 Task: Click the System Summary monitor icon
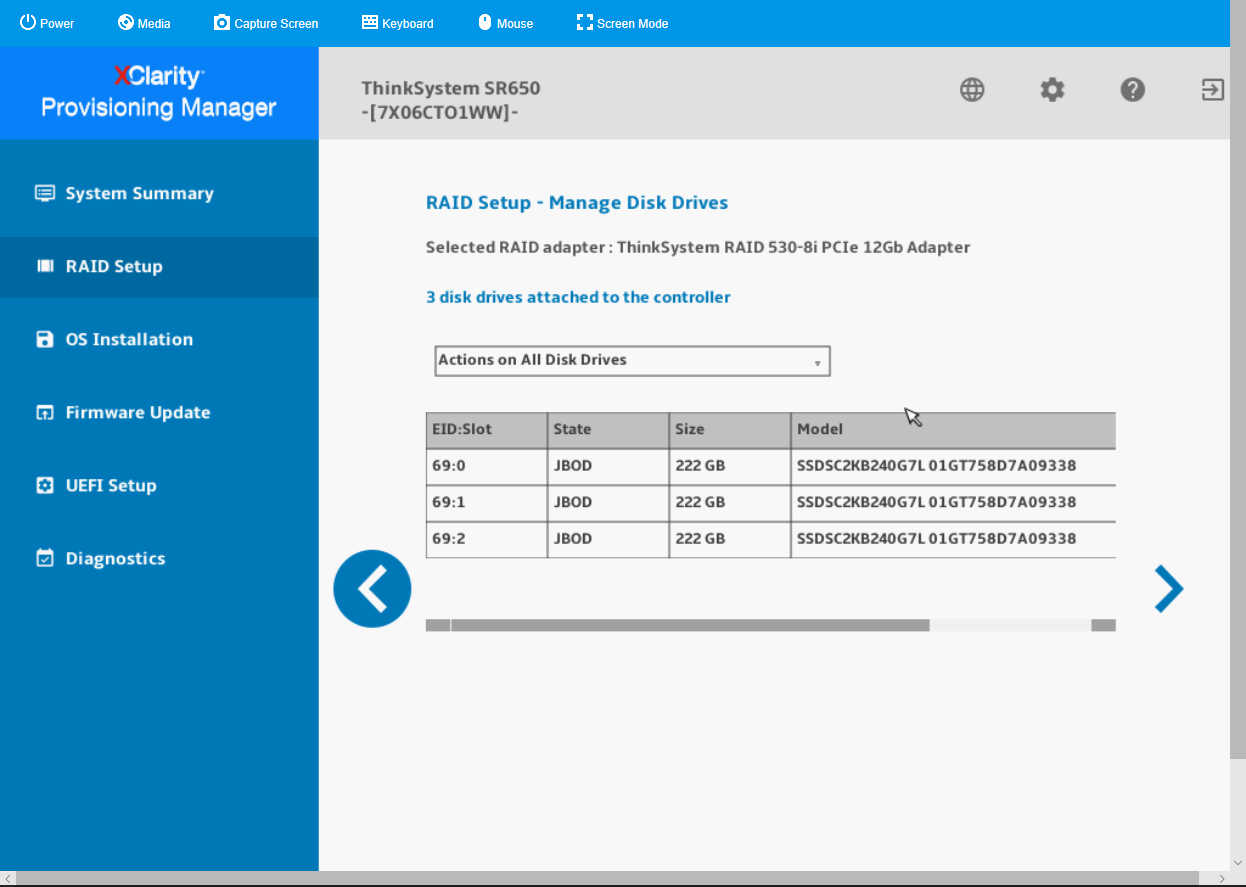point(45,194)
